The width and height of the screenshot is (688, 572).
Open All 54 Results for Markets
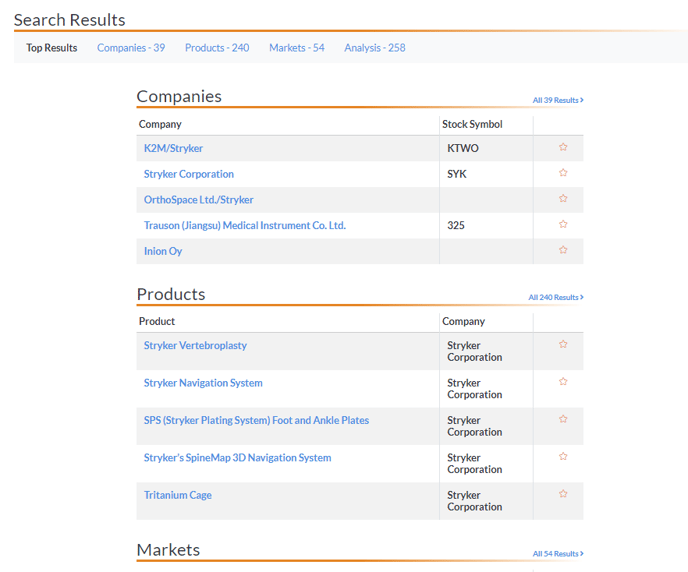[x=558, y=554]
